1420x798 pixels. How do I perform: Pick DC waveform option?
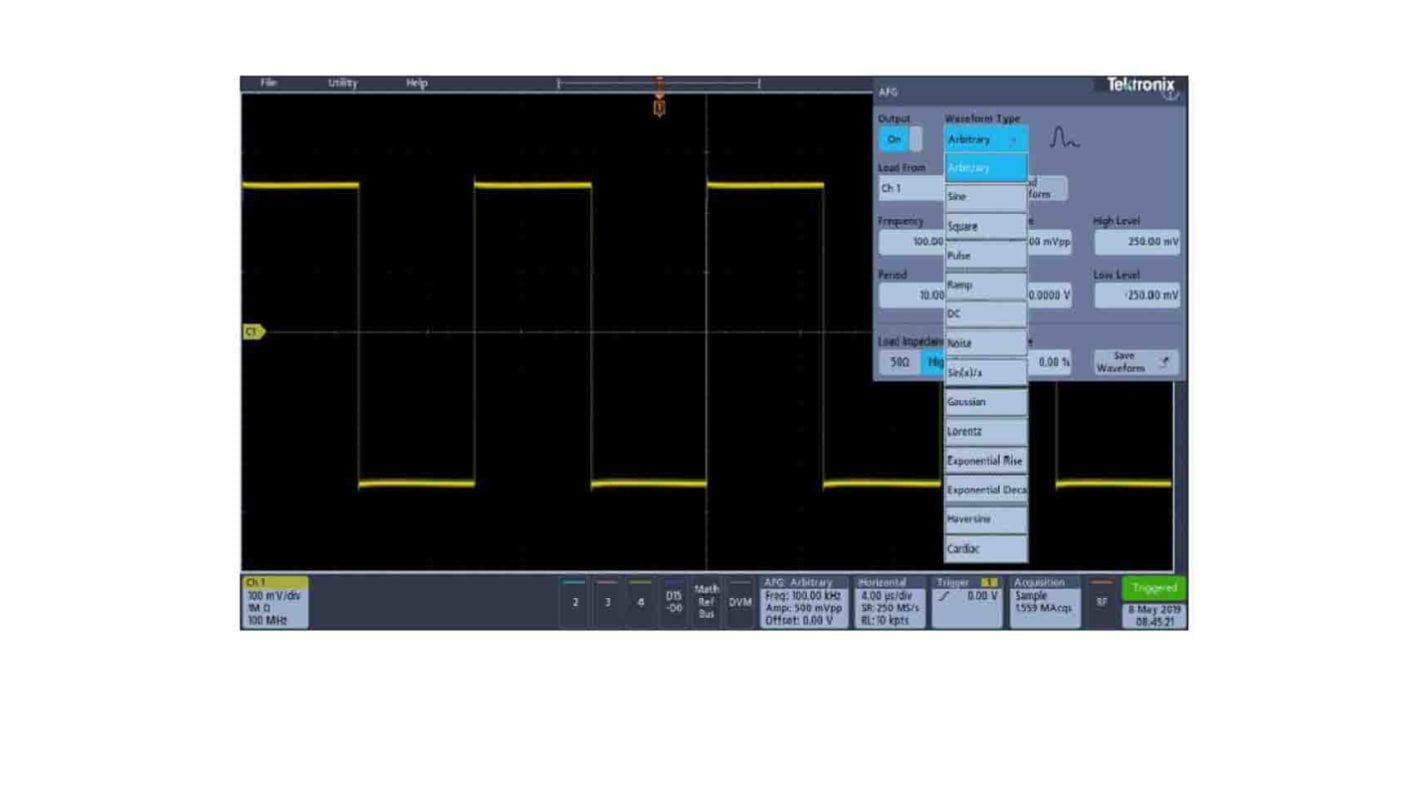pyautogui.click(x=986, y=314)
